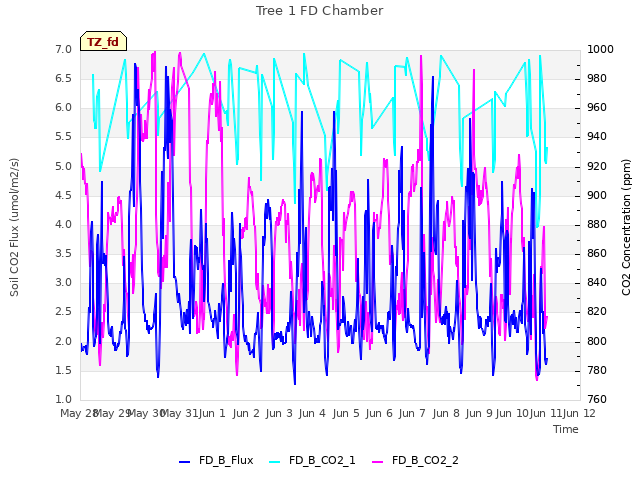The width and height of the screenshot is (640, 480).
Task: Click the Jun 1 date tick label
Action: pyautogui.click(x=212, y=413)
